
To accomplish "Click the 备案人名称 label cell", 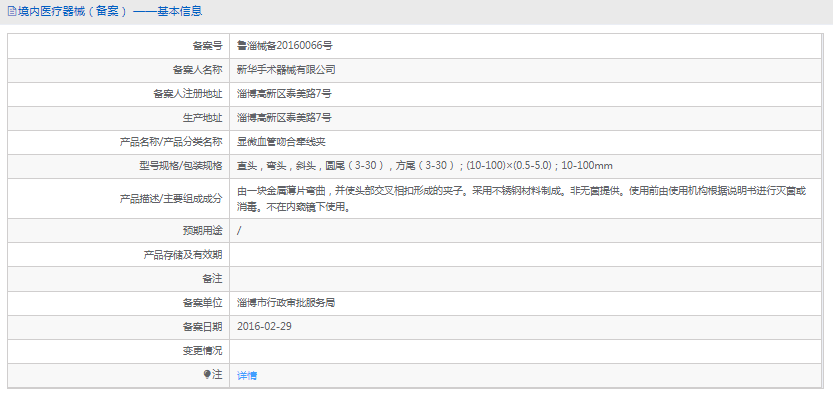I will (198, 70).
